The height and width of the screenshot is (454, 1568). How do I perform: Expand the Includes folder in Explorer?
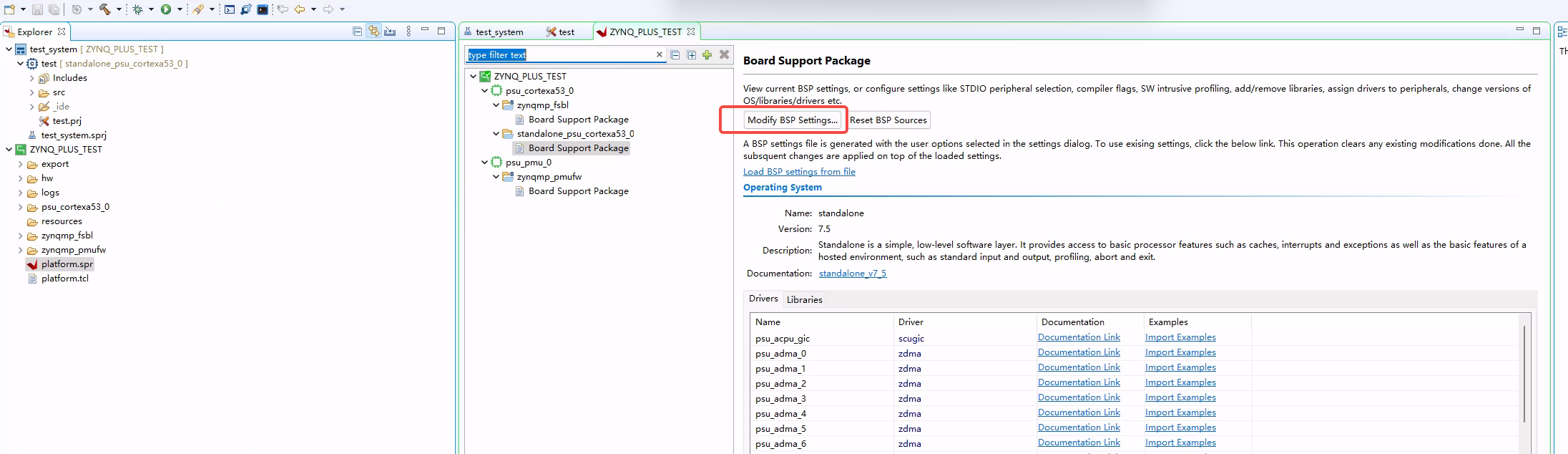pyautogui.click(x=31, y=78)
